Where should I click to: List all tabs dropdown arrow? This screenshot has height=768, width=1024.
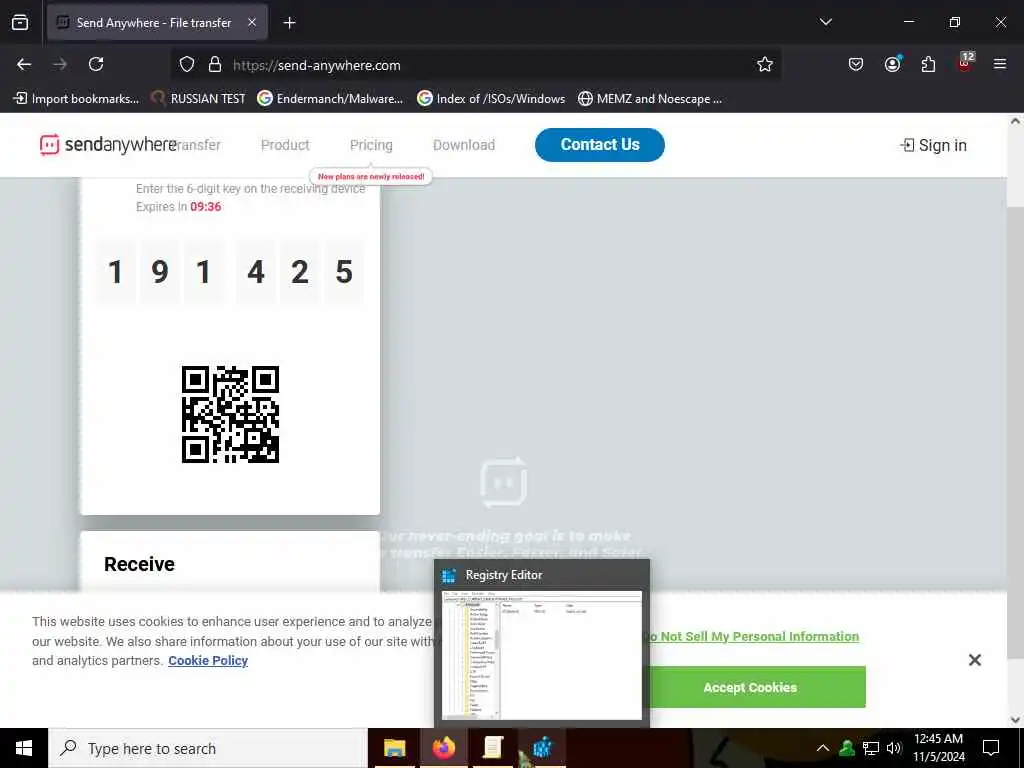(825, 22)
